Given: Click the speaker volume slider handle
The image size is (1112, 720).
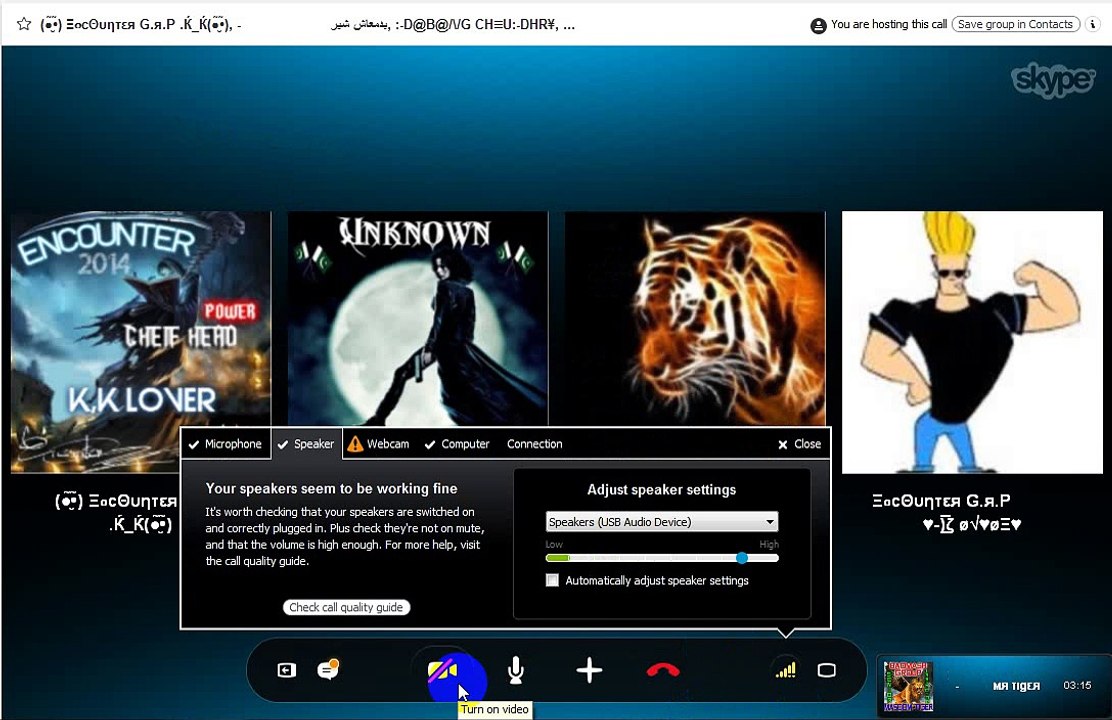Looking at the screenshot, I should pyautogui.click(x=742, y=558).
